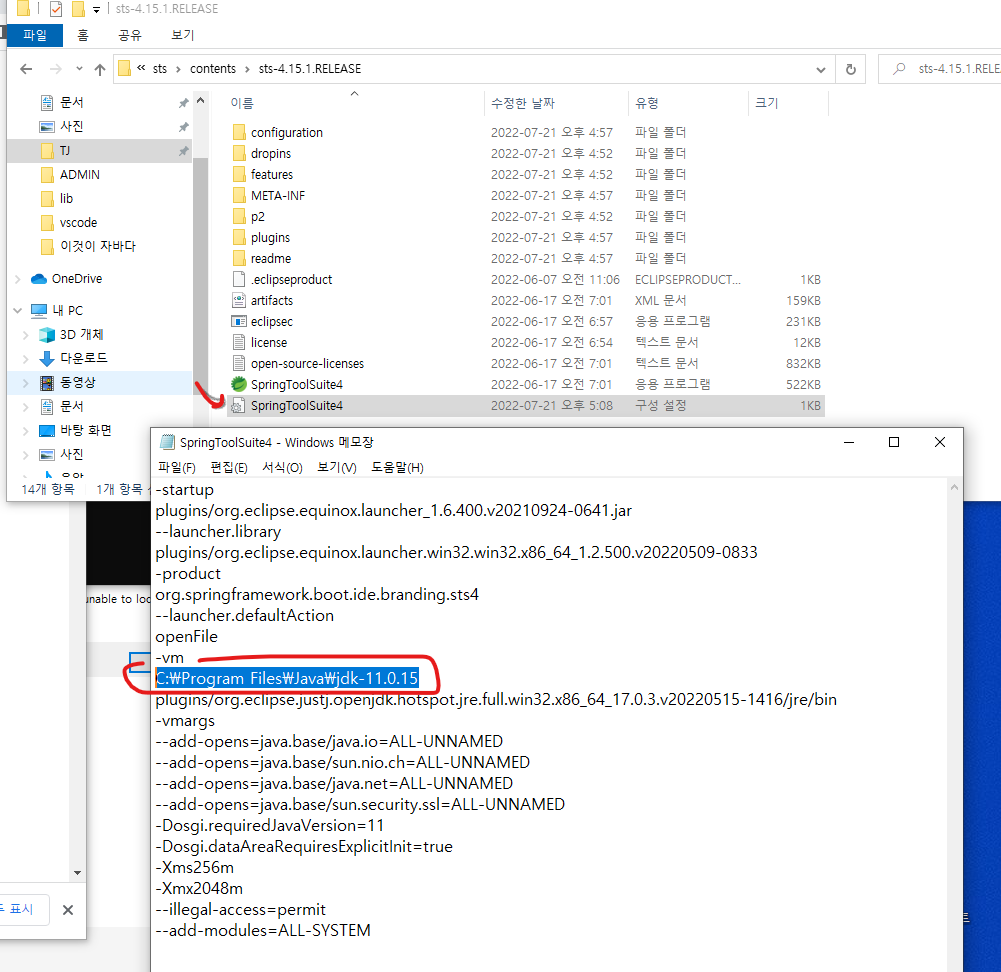
Task: Click the Notepad icon in title bar
Action: point(167,442)
